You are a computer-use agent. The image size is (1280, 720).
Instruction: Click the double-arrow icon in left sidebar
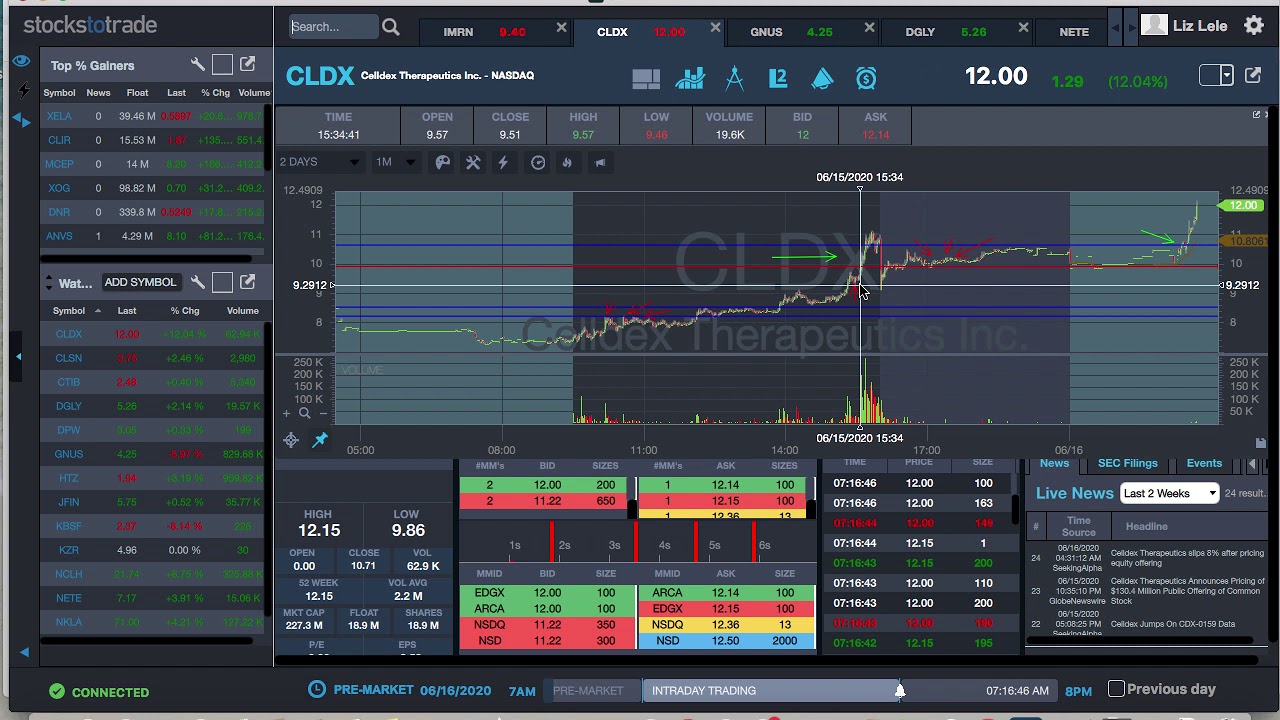(22, 119)
